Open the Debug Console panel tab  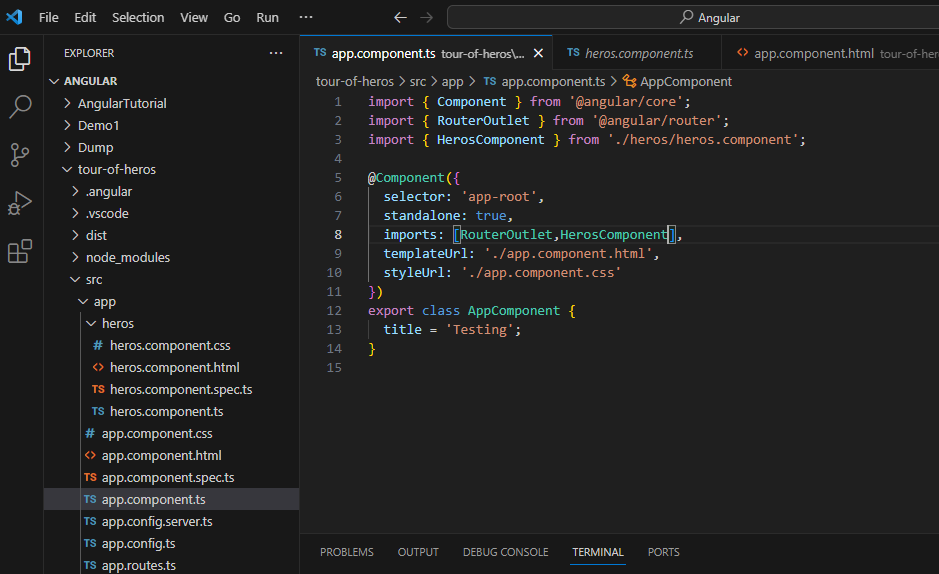(x=505, y=552)
